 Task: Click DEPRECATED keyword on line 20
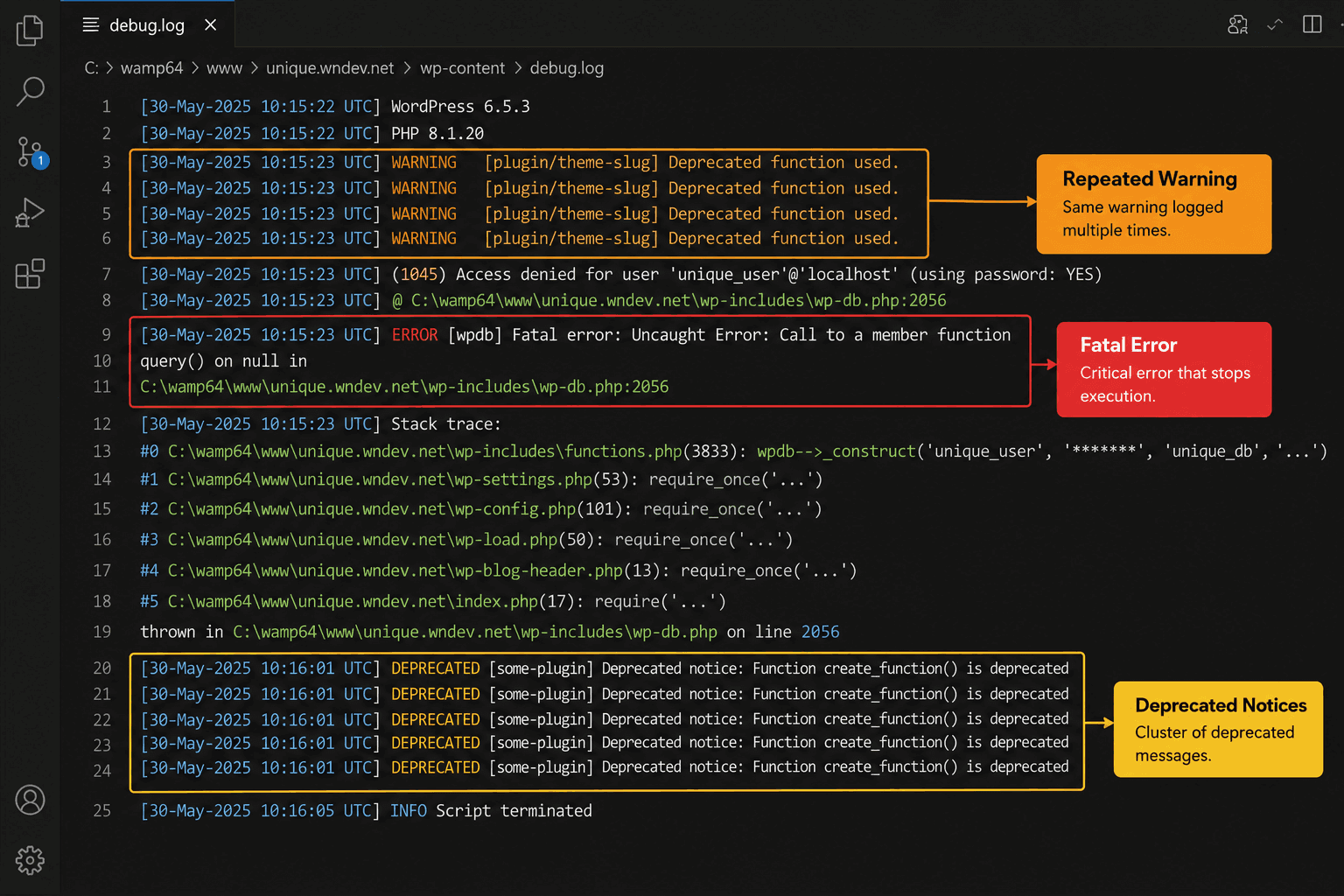pos(435,668)
